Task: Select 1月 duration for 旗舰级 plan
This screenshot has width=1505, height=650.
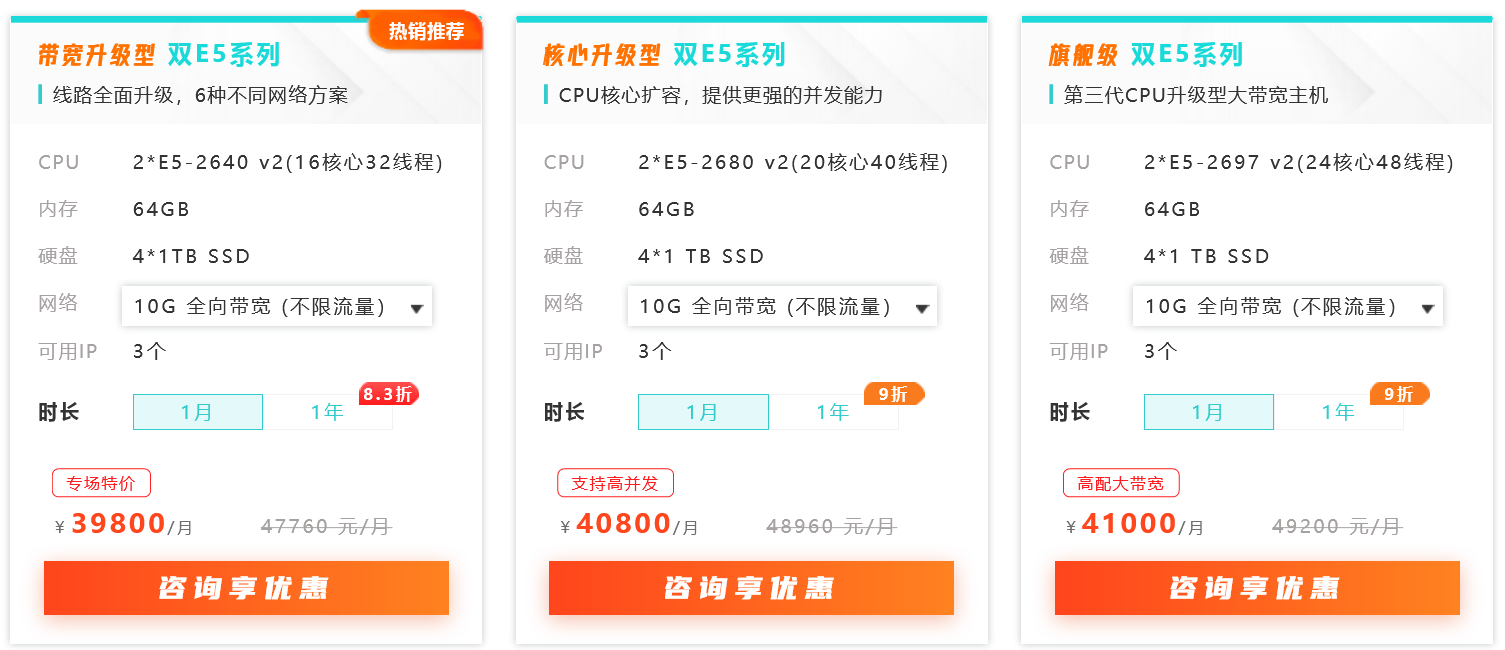Action: pos(1209,412)
